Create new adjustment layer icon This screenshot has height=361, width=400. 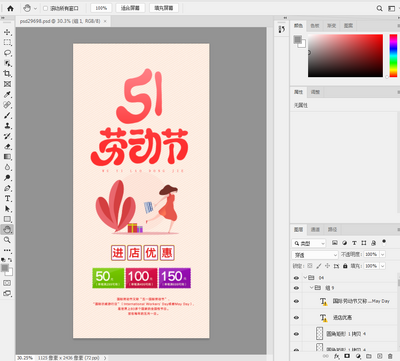(358, 356)
